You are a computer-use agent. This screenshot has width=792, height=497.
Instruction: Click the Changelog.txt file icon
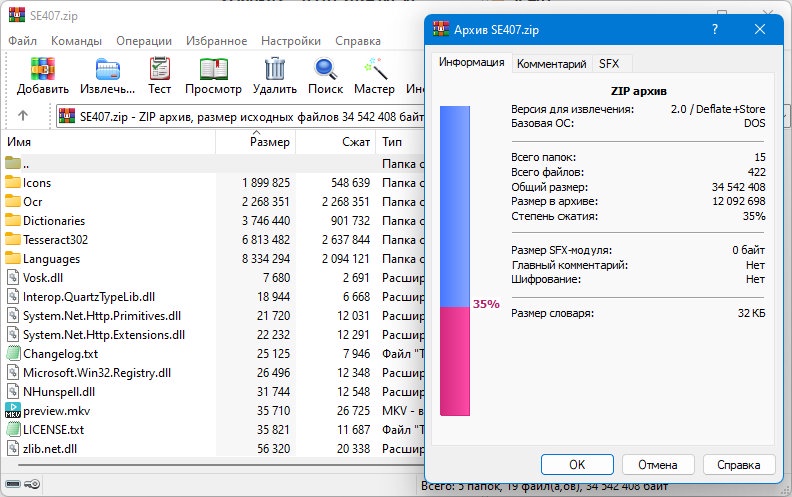point(13,353)
